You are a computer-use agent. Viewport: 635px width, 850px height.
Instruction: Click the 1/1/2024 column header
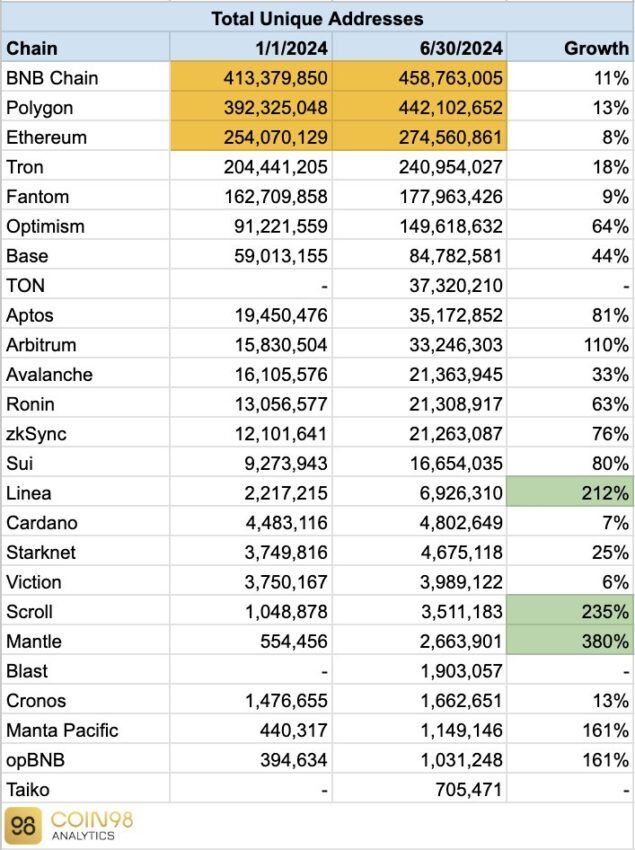coord(251,48)
